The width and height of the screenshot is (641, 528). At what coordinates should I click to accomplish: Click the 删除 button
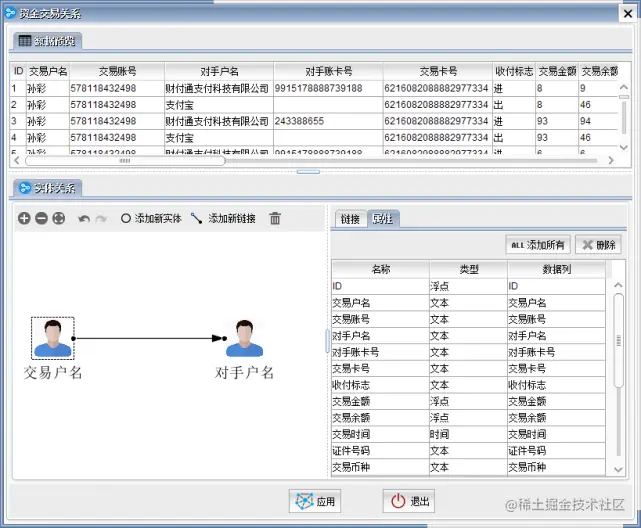(x=598, y=245)
